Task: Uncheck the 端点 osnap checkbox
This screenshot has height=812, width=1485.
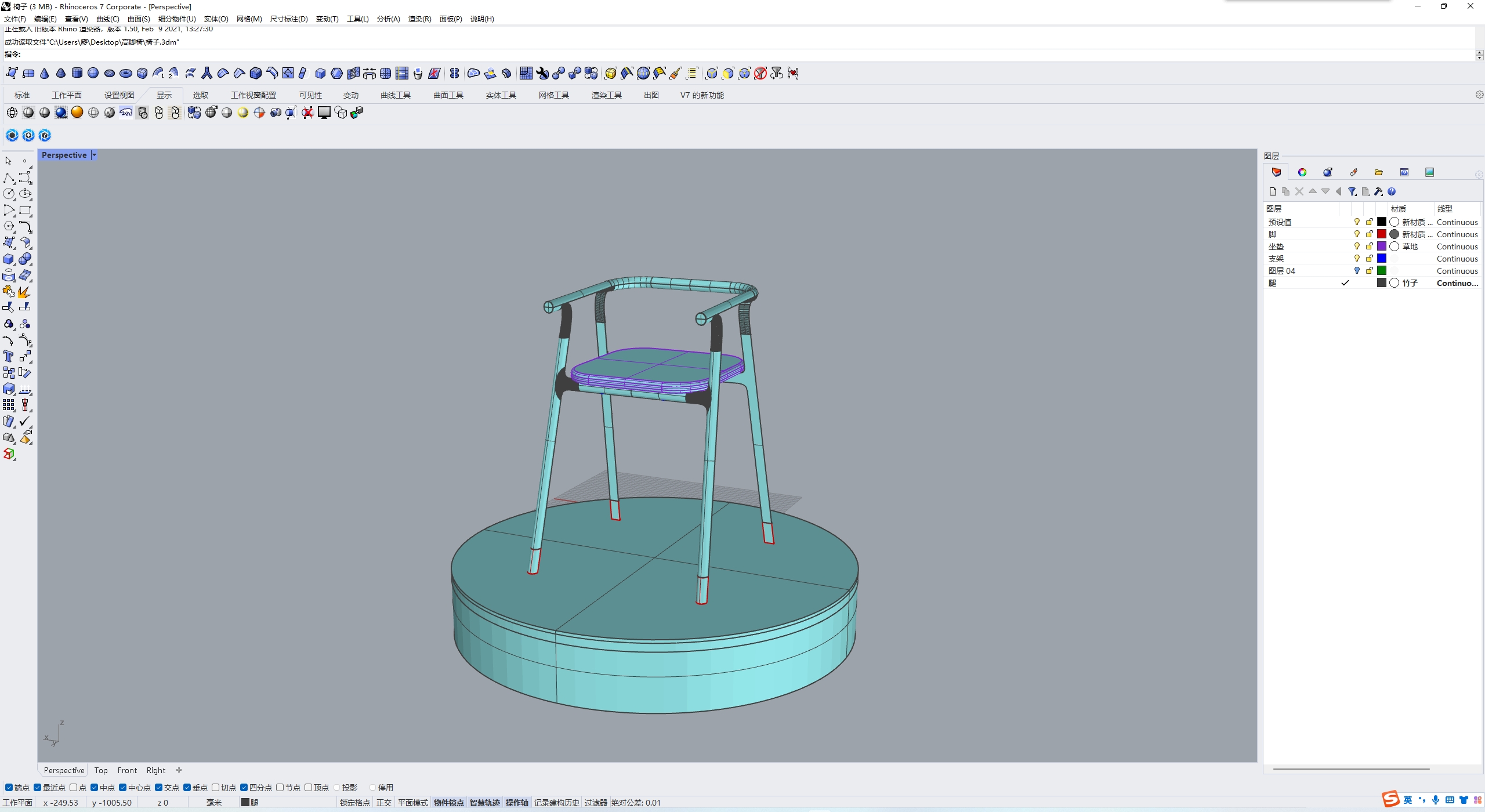Action: [9, 787]
